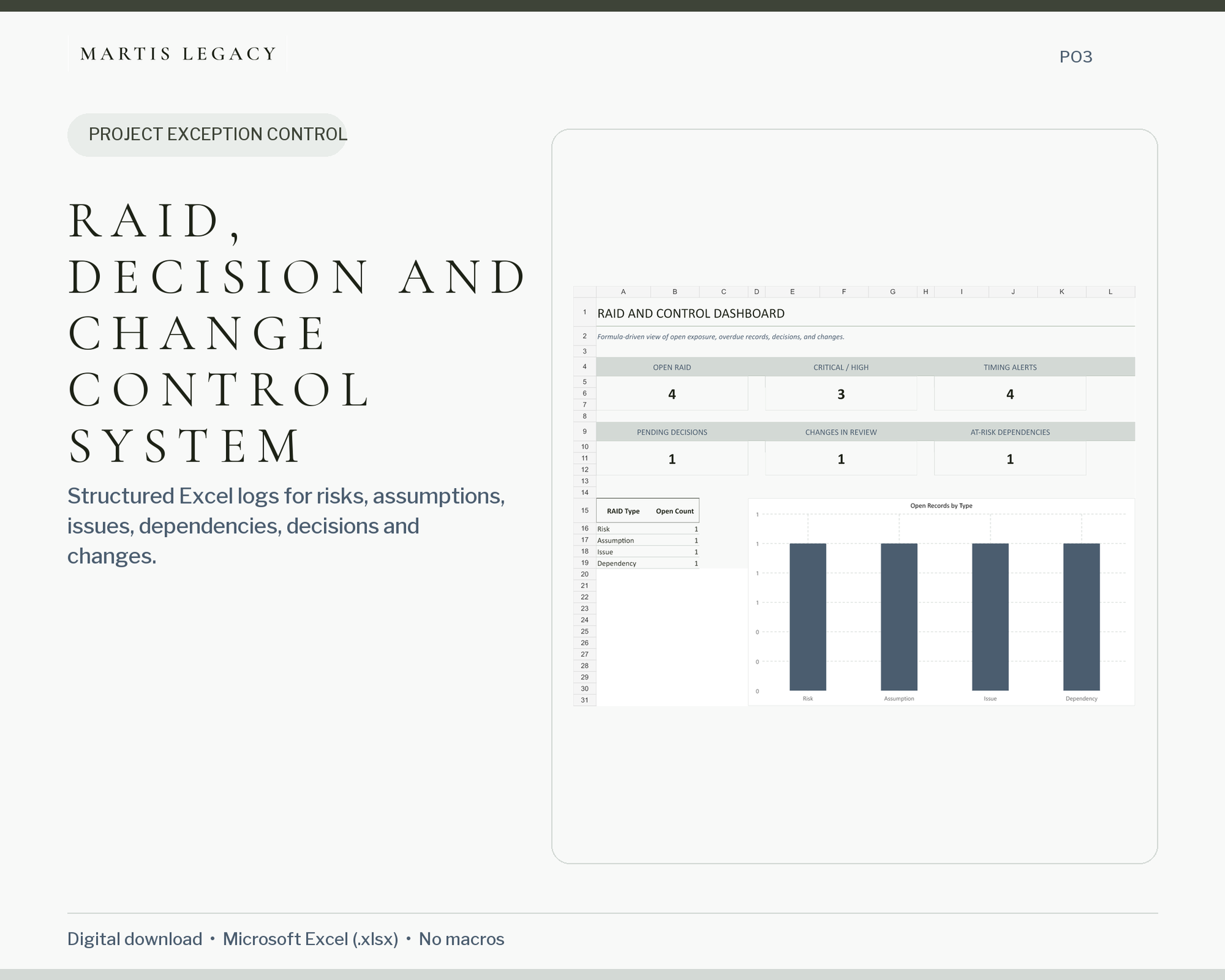This screenshot has height=980, width=1225.
Task: Click the CRITICAL / HIGH header
Action: (841, 367)
